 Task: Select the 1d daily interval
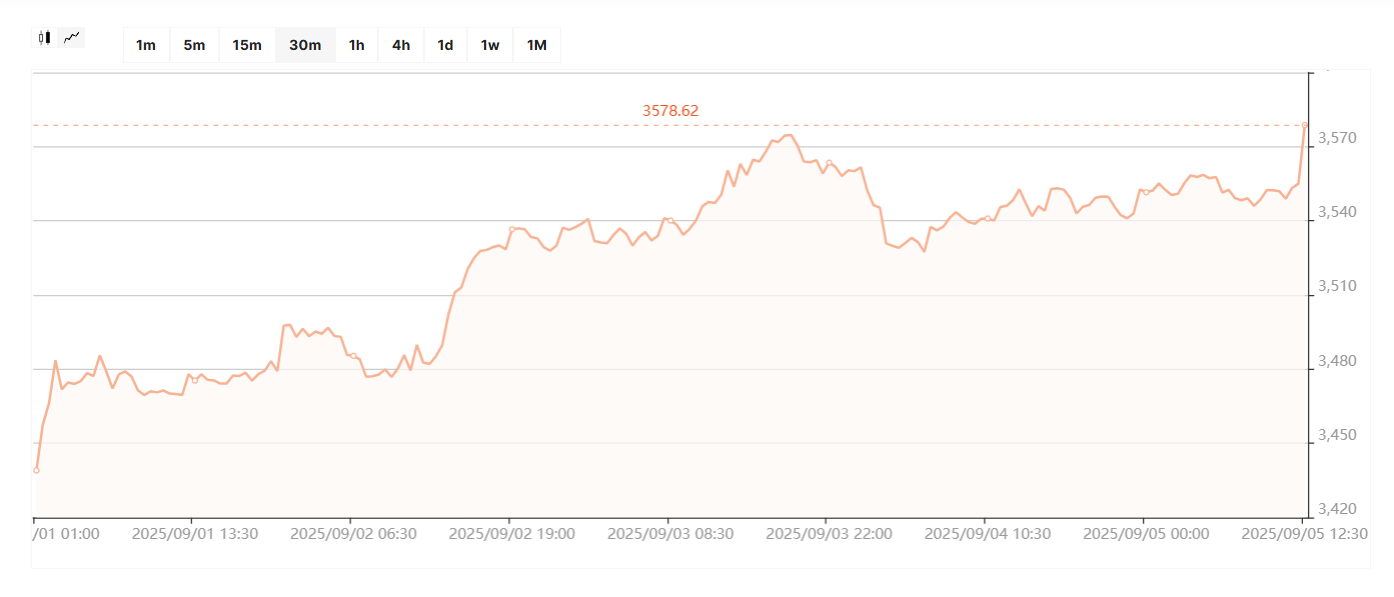[445, 45]
